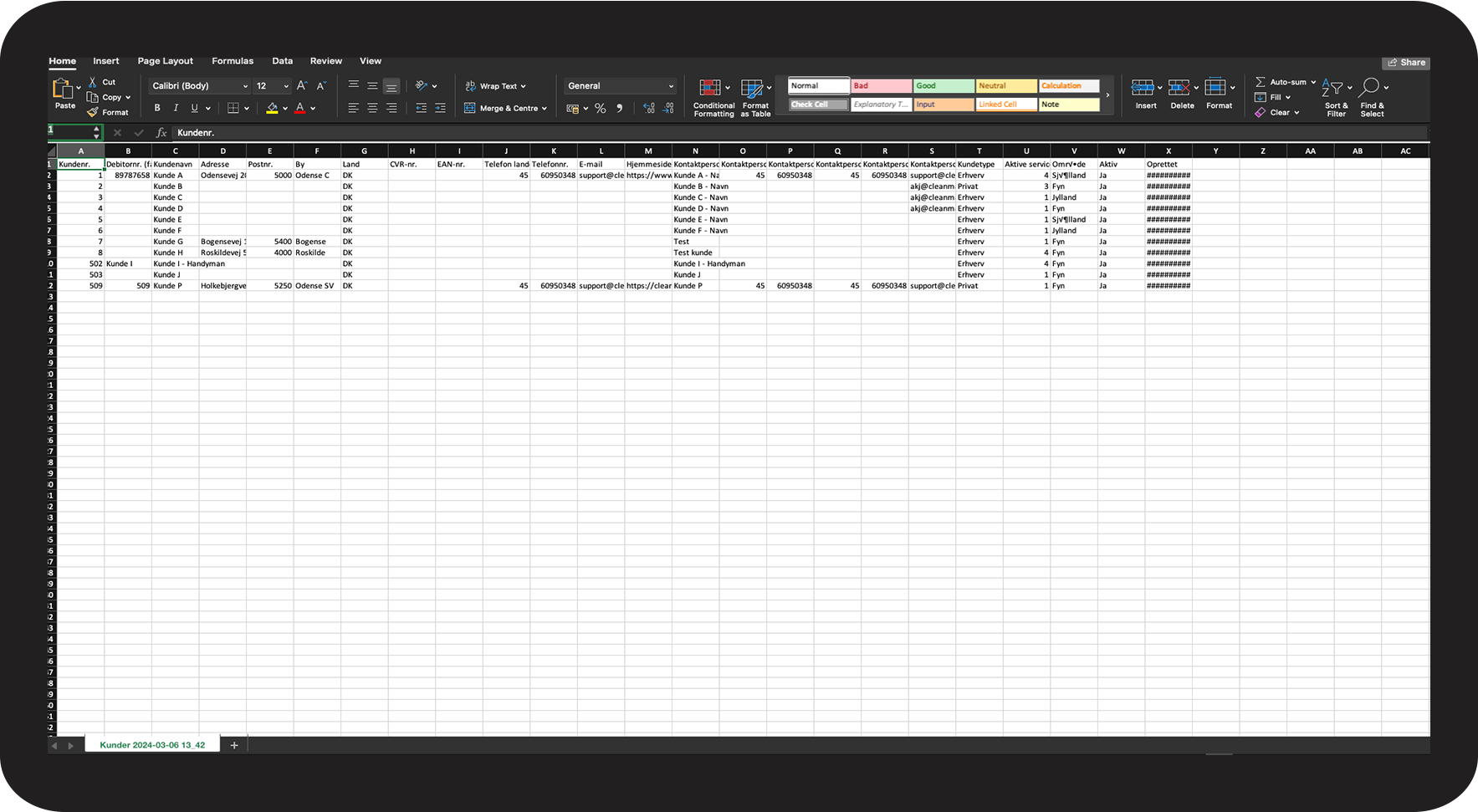
Task: Open the font size 12 dropdown
Action: pyautogui.click(x=272, y=86)
